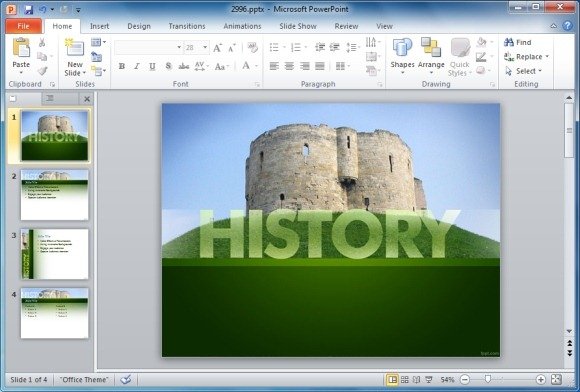Image resolution: width=580 pixels, height=392 pixels.
Task: Switch to the Design tab
Action: point(139,26)
